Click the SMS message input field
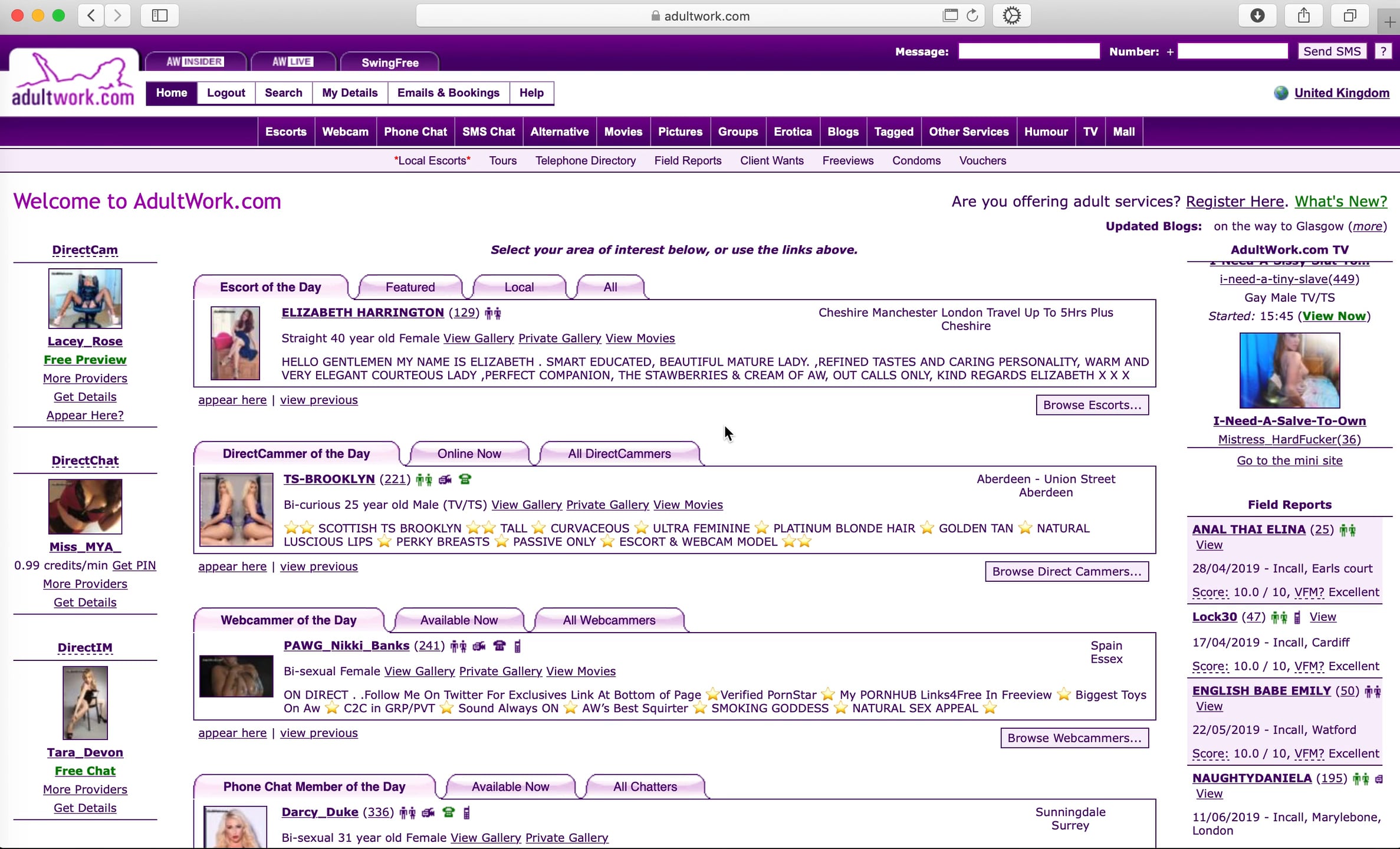Viewport: 1400px width, 849px height. click(x=1029, y=51)
